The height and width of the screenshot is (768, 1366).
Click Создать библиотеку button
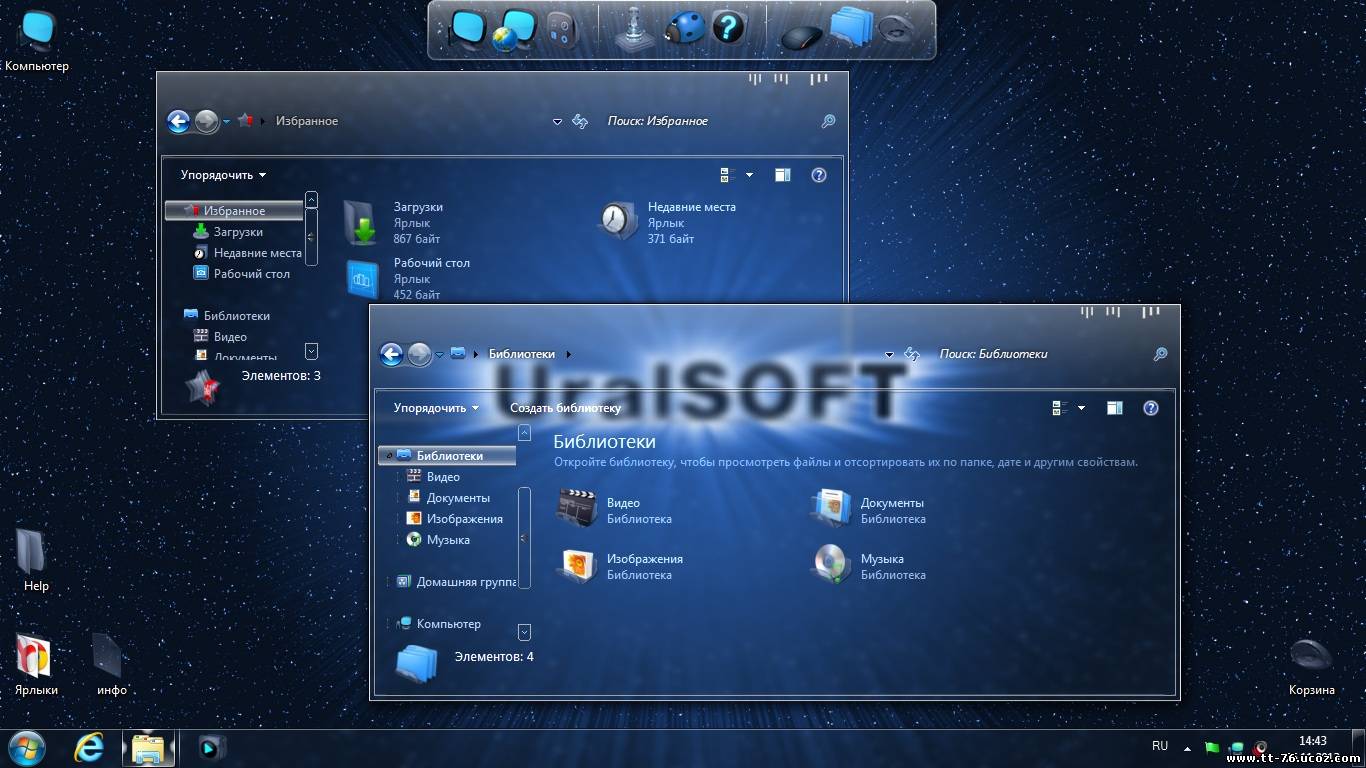[565, 408]
